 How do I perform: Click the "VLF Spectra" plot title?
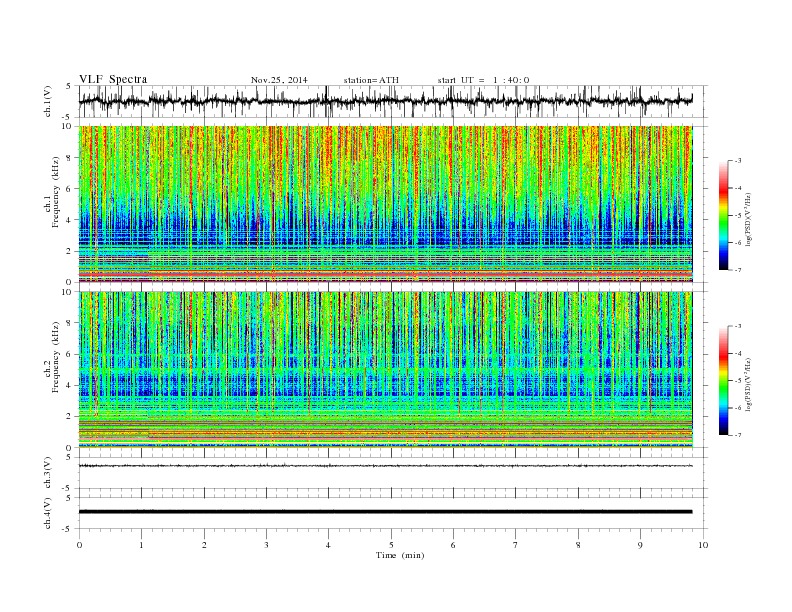(x=113, y=79)
